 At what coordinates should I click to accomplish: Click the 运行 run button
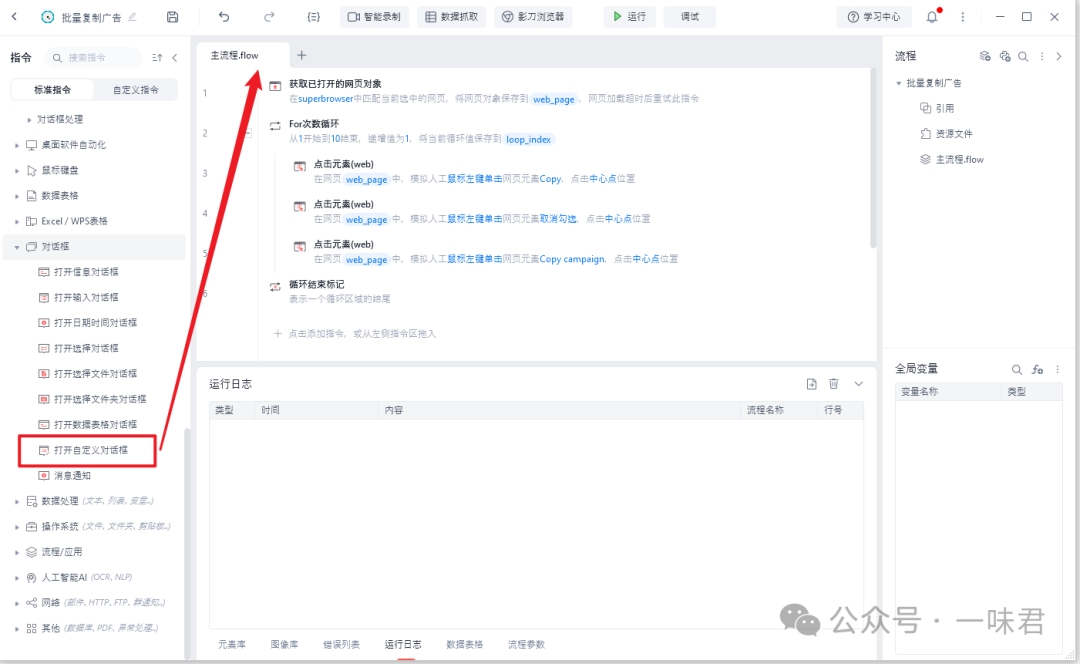[x=629, y=16]
